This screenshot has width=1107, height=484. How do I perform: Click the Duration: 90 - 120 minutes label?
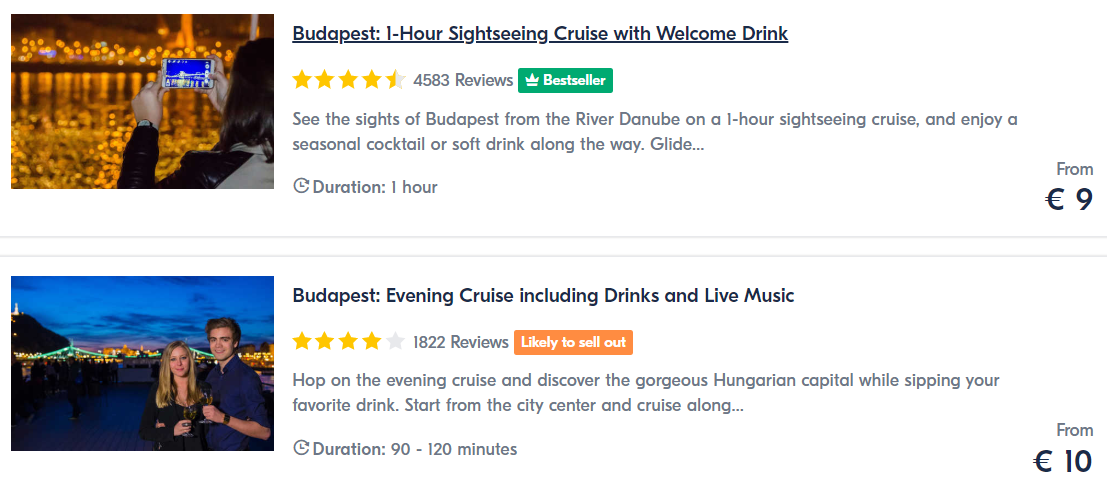point(415,449)
